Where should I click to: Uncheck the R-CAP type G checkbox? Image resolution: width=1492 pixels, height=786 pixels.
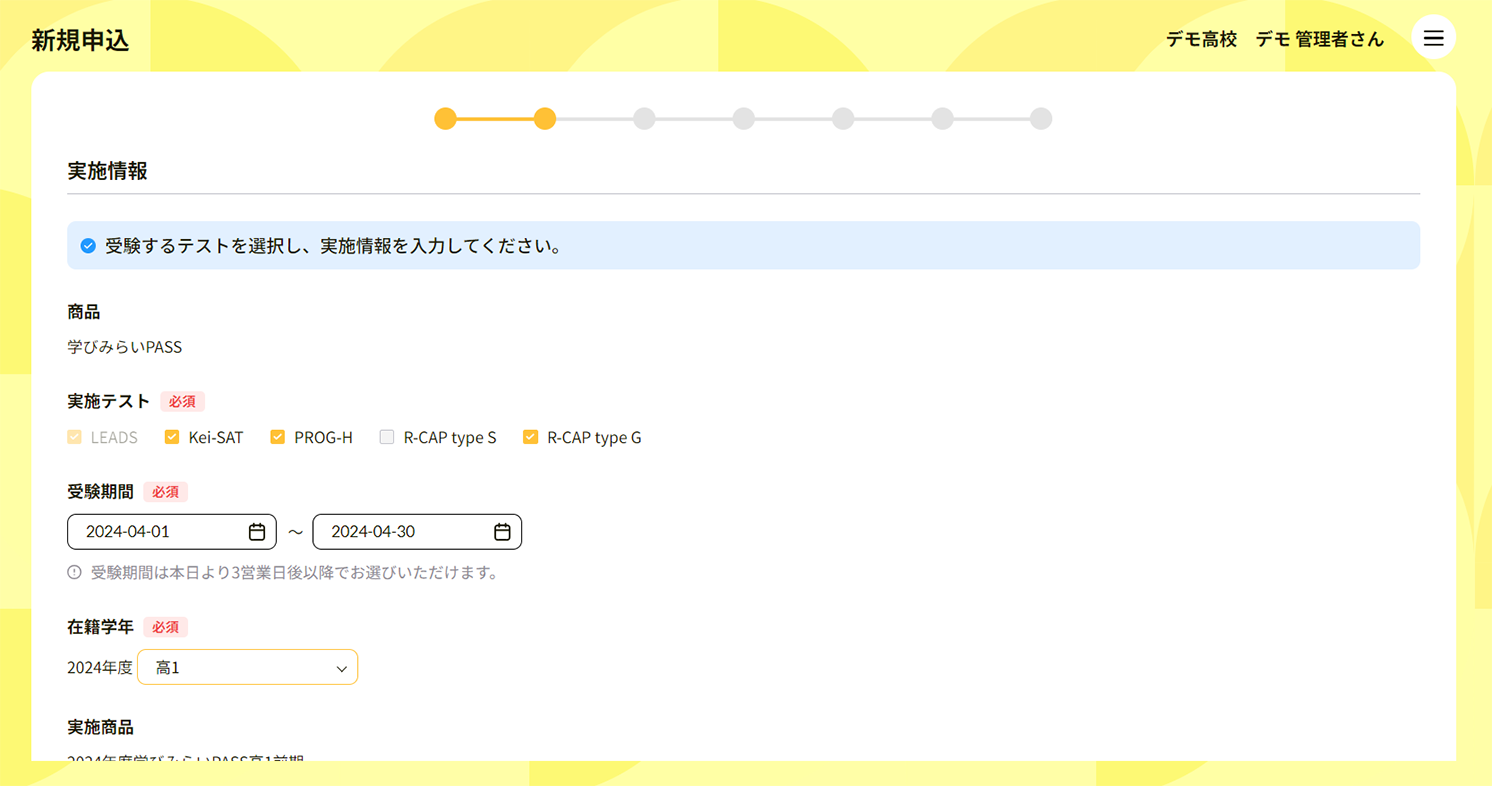coord(531,437)
